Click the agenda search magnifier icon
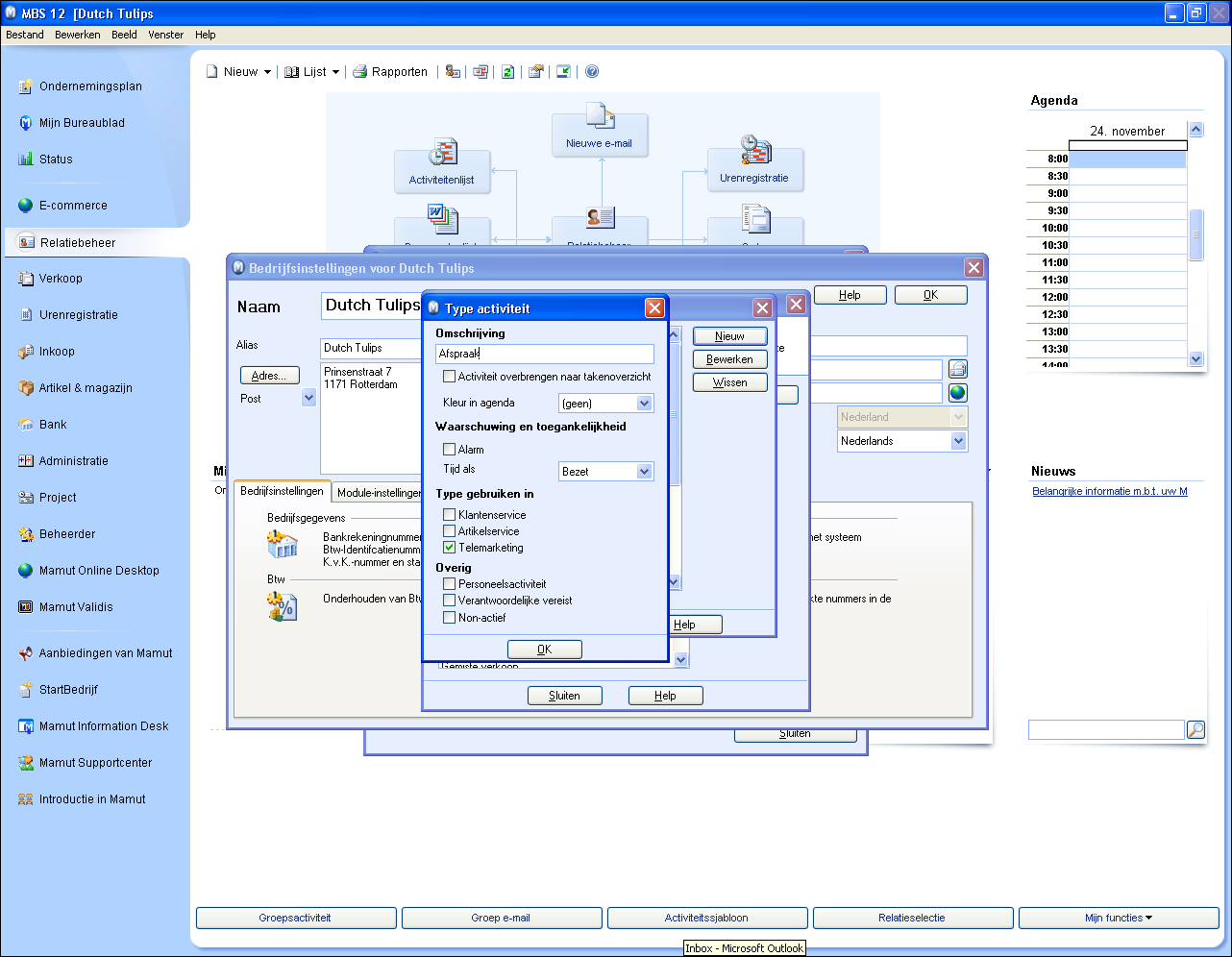 pyautogui.click(x=1195, y=730)
